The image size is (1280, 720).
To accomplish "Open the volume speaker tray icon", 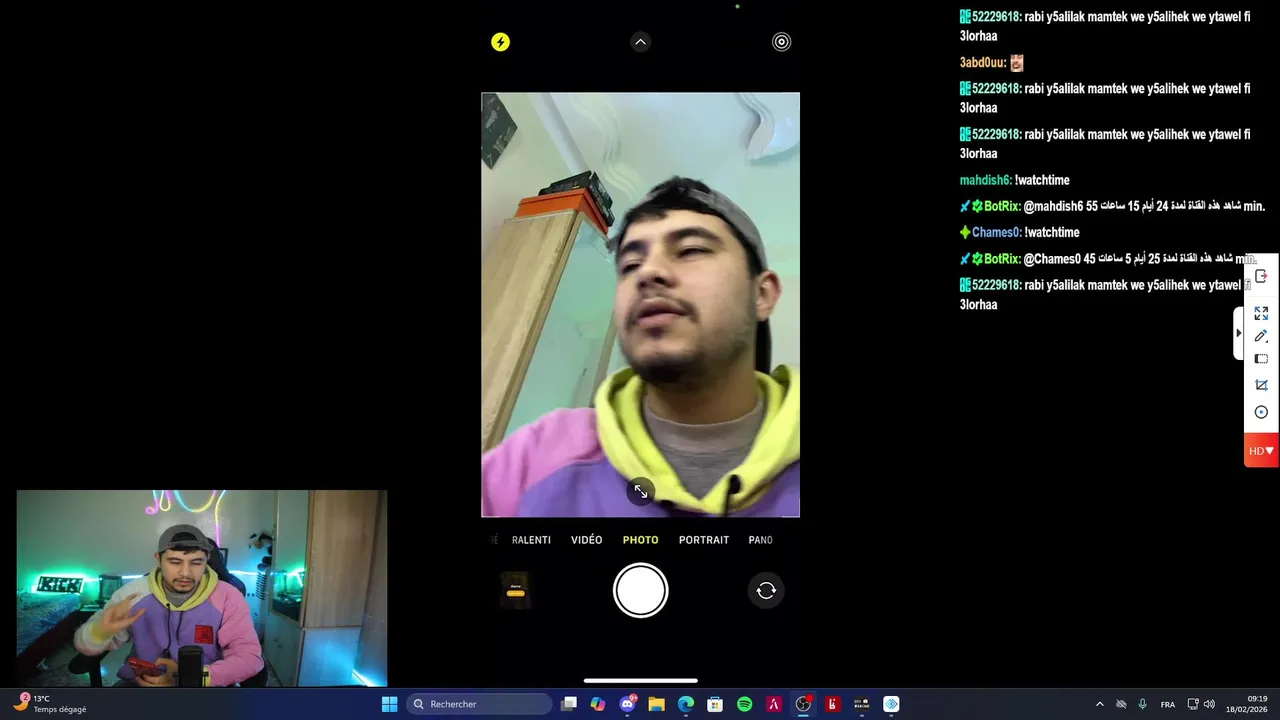I will click(1209, 704).
